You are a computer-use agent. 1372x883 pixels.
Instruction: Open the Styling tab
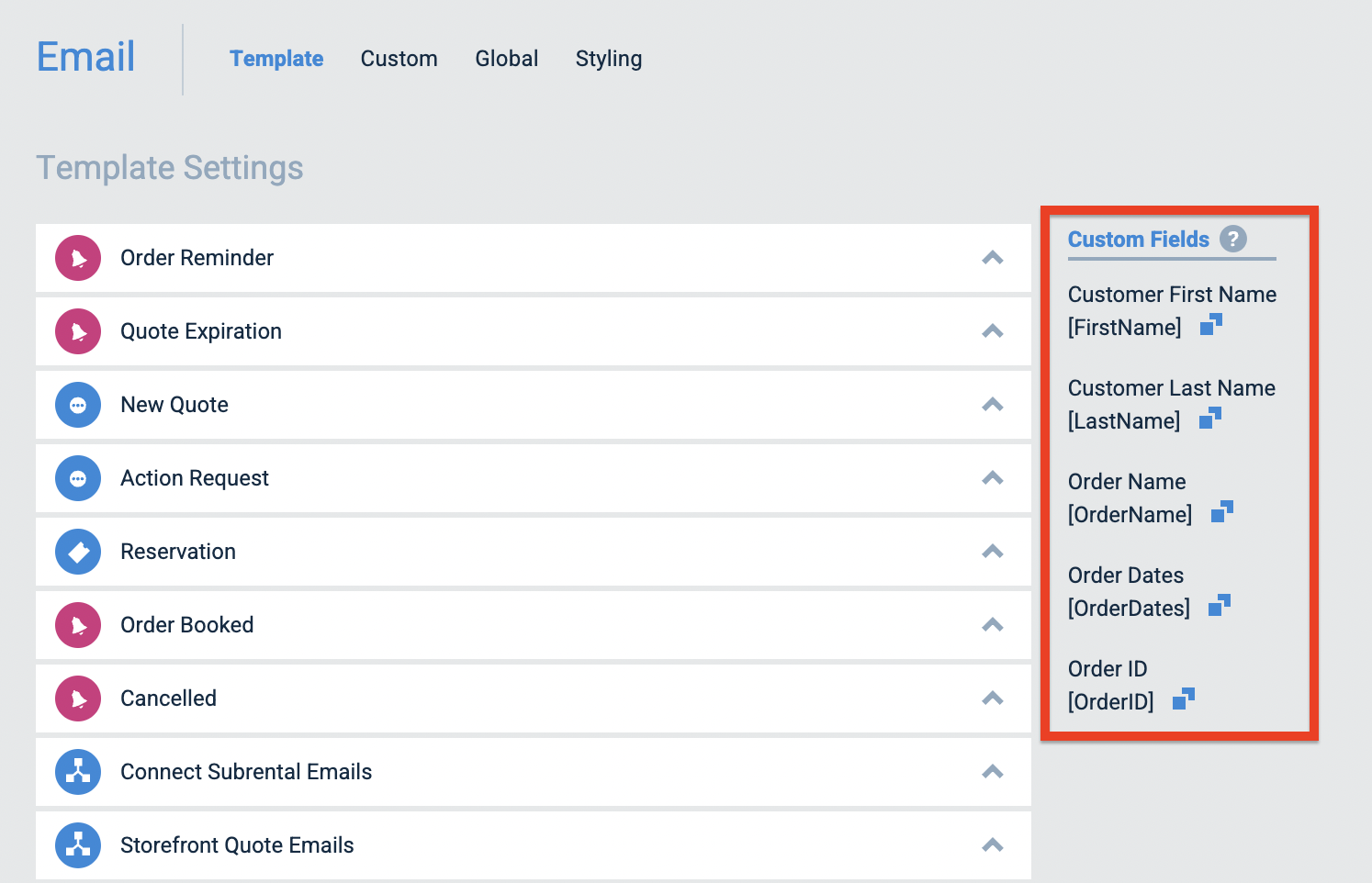click(x=609, y=59)
